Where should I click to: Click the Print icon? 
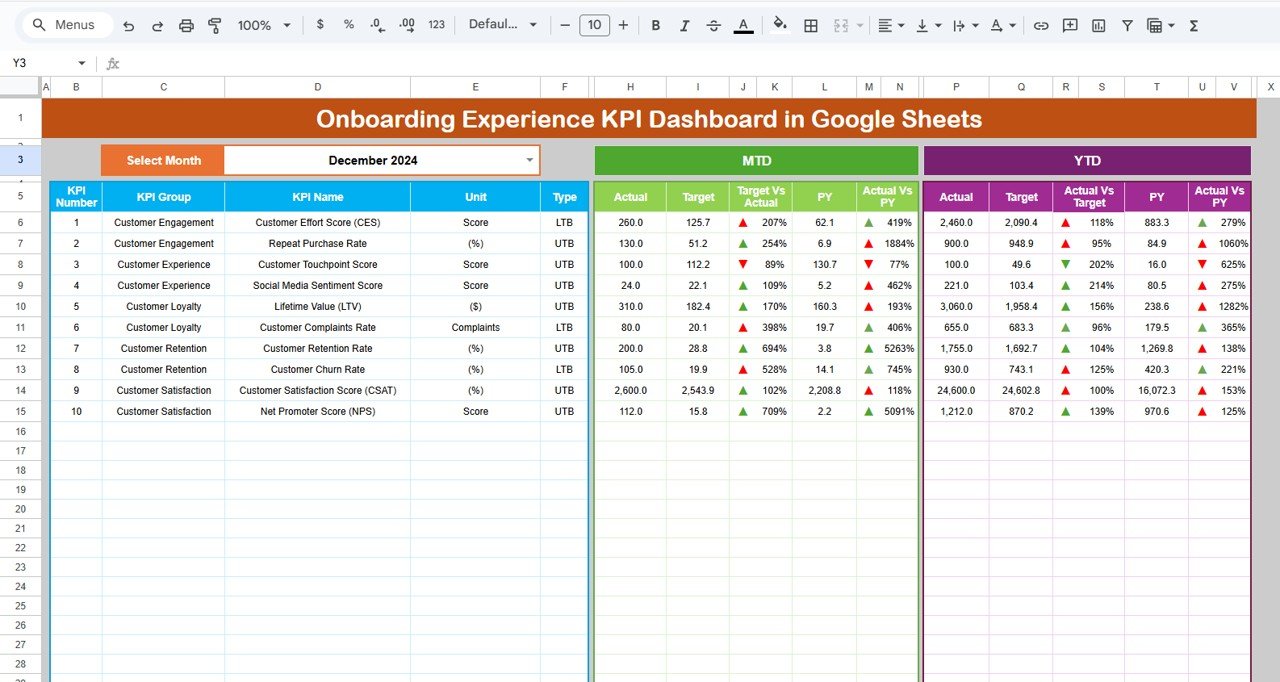tap(186, 25)
